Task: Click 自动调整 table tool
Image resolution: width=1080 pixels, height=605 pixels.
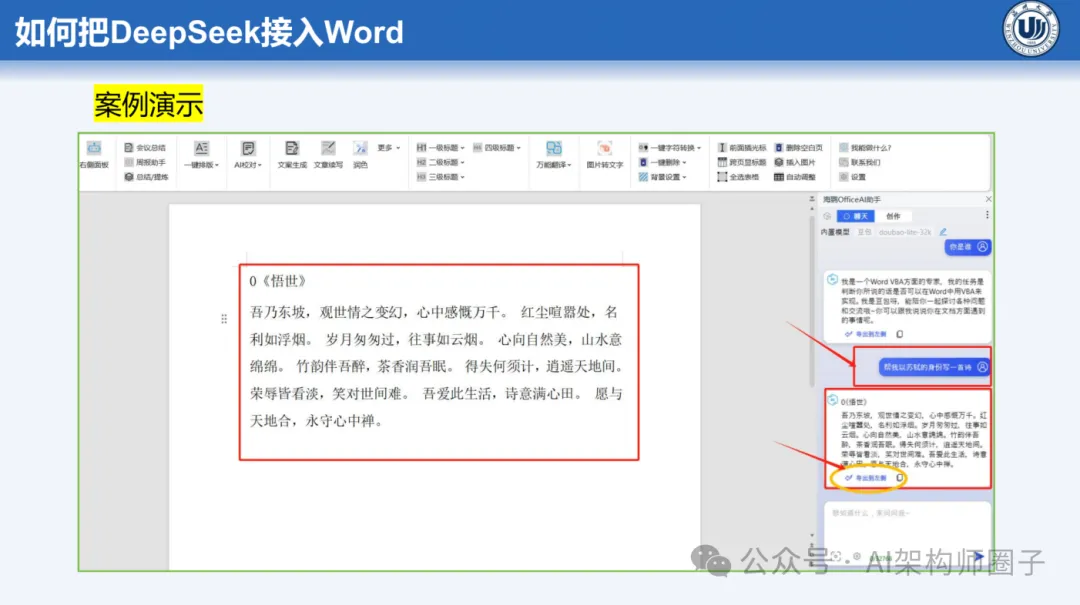Action: (795, 177)
